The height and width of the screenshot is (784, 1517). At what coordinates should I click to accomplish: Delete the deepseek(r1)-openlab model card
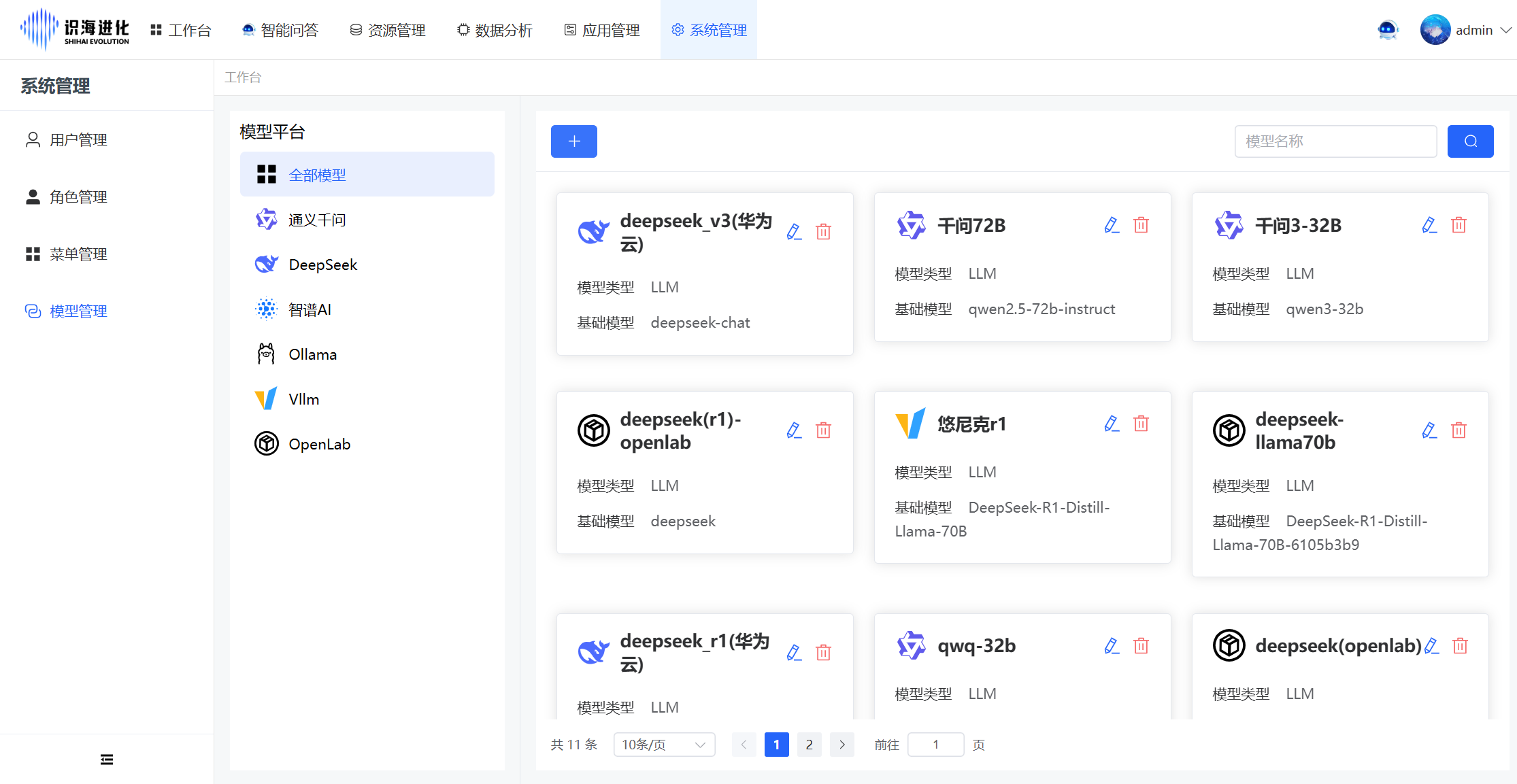(823, 430)
